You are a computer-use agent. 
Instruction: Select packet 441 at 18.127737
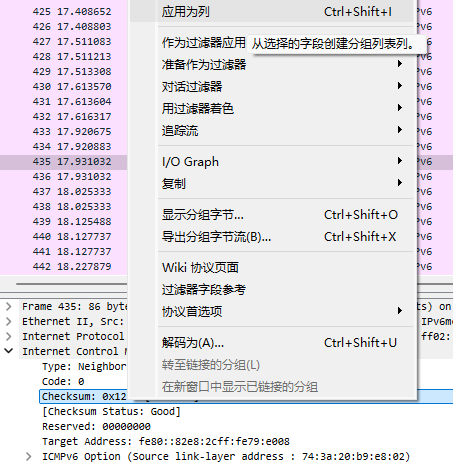click(63, 252)
